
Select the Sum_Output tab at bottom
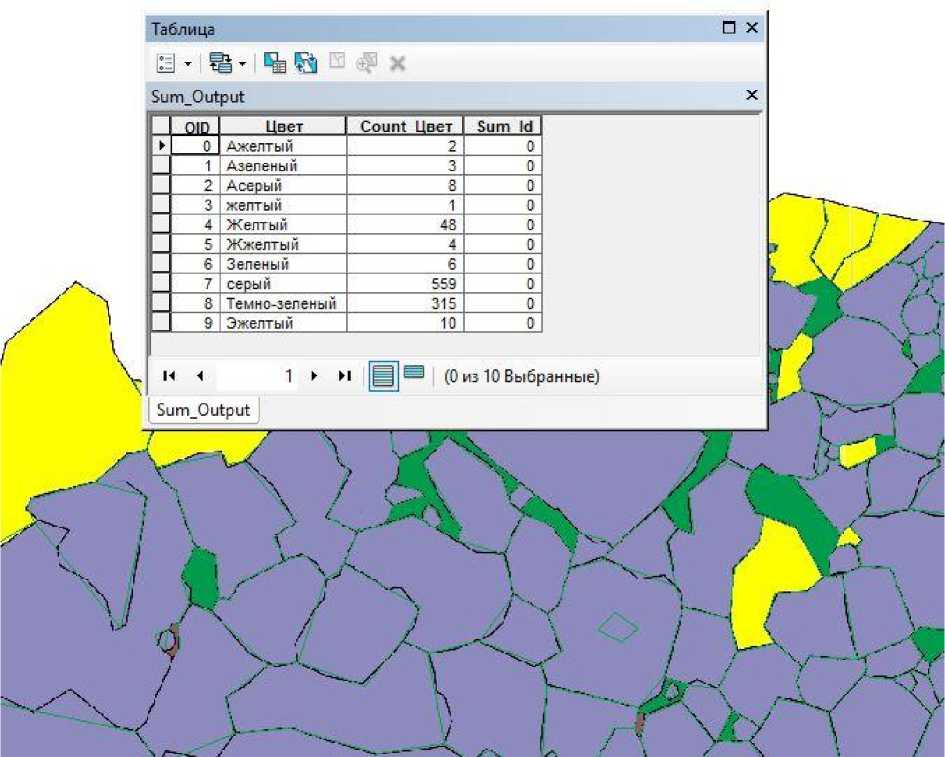pos(204,410)
